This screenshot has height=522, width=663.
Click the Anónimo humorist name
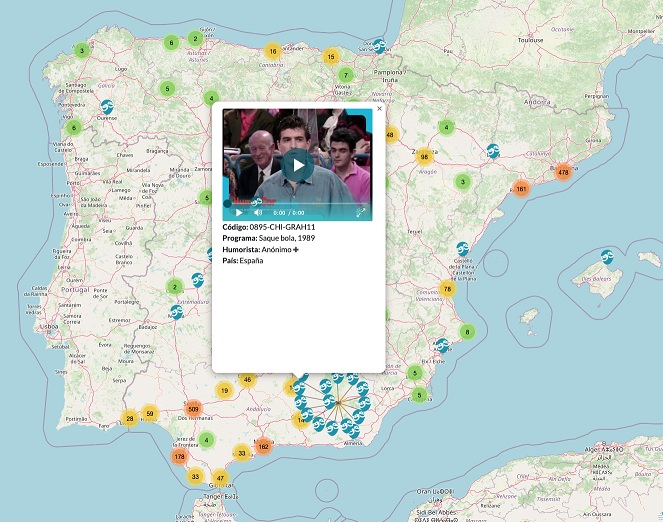[x=276, y=249]
